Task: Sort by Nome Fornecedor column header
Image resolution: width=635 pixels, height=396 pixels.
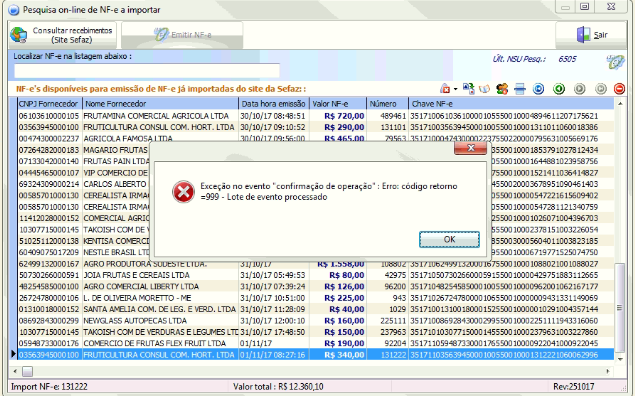Action: click(160, 104)
